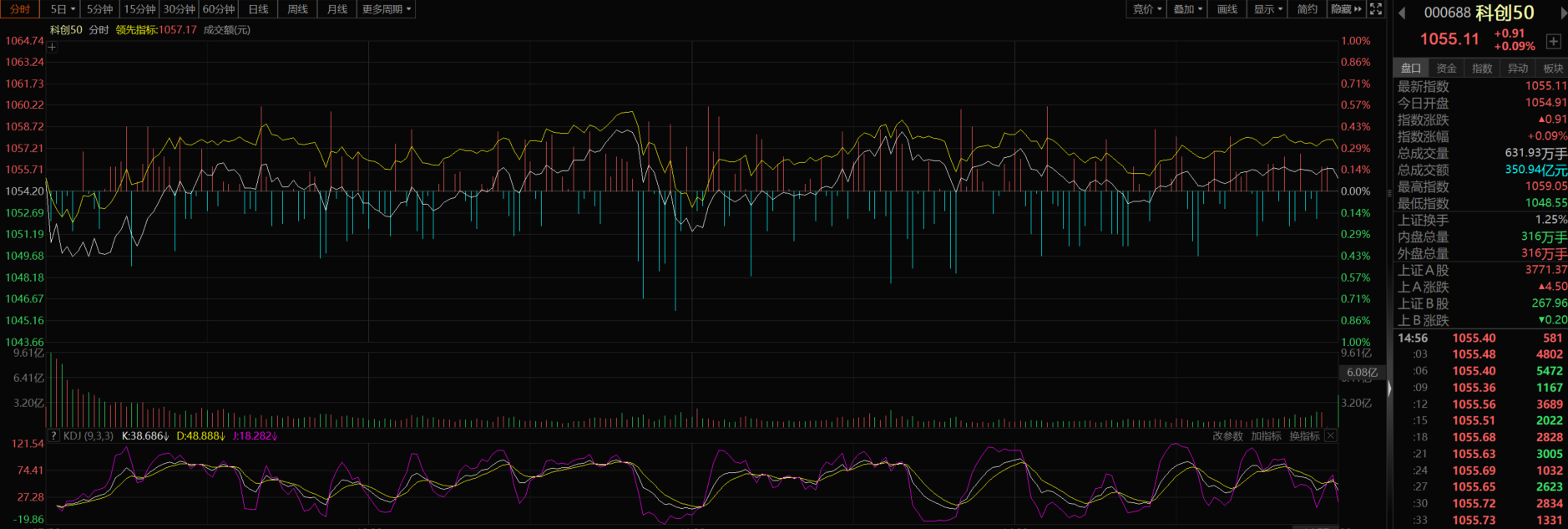Show the 月线 monthly chart
1568x529 pixels.
(x=337, y=9)
